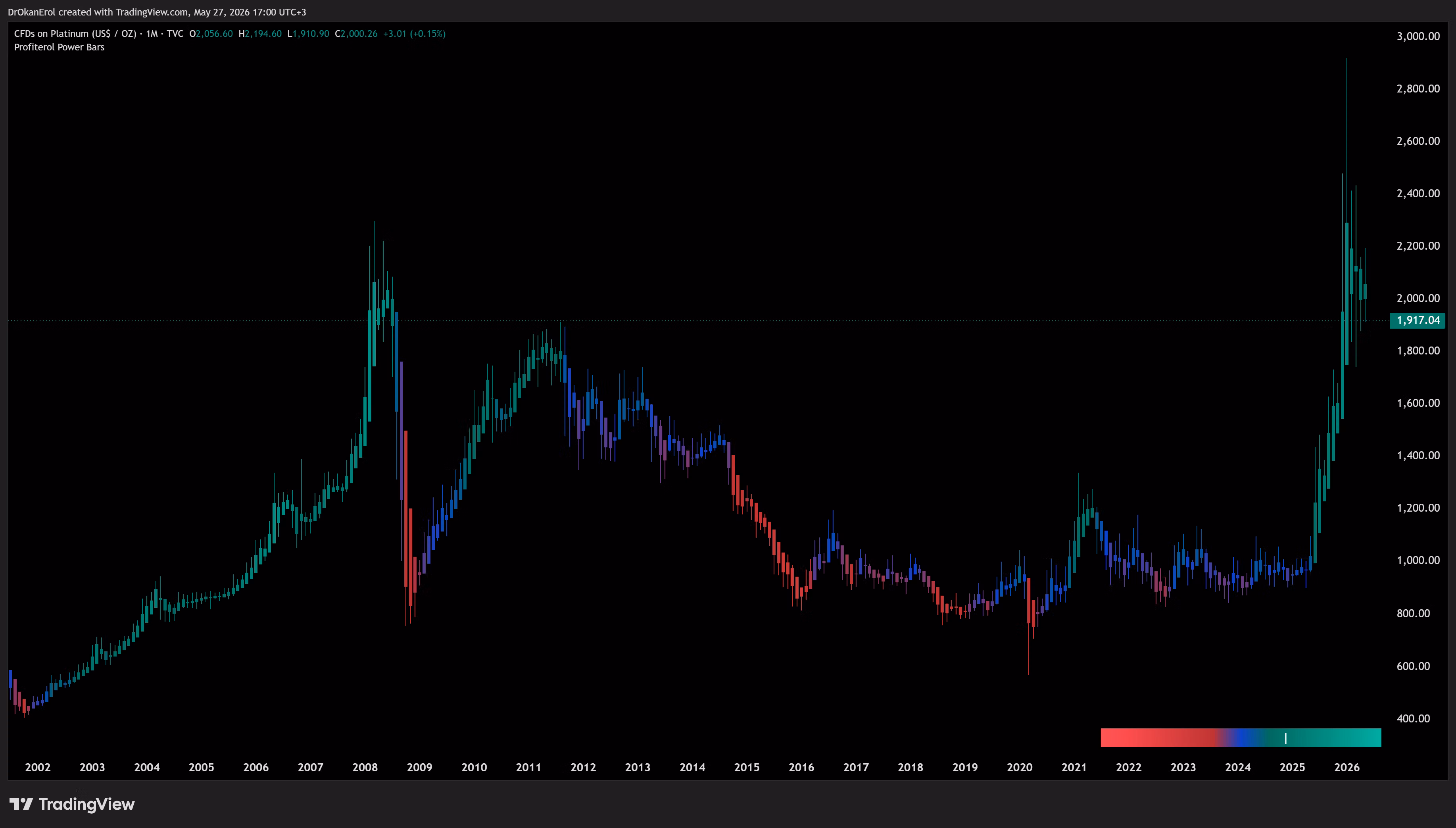Click the 2,800.00 price axis label
This screenshot has height=828, width=1456.
pyautogui.click(x=1418, y=89)
